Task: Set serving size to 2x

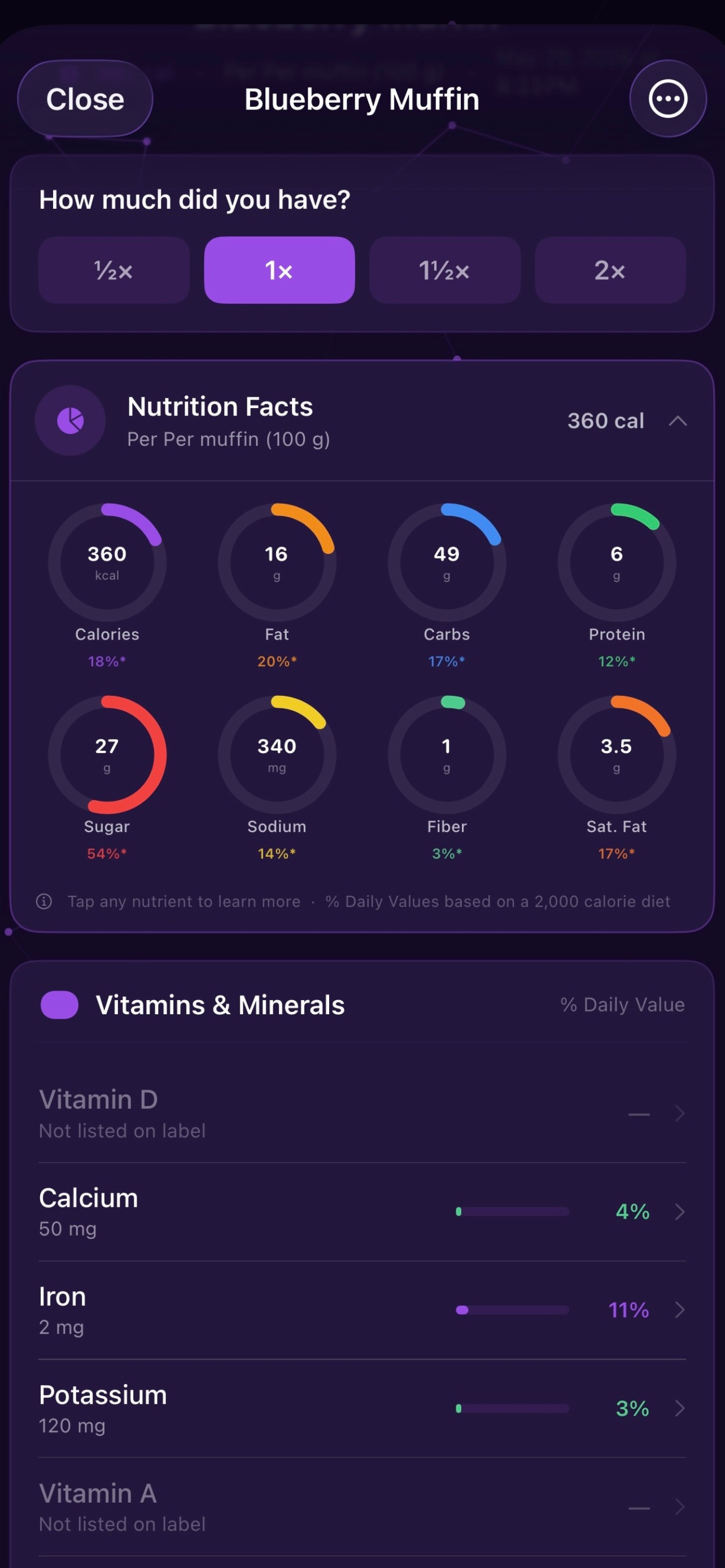Action: click(x=610, y=270)
